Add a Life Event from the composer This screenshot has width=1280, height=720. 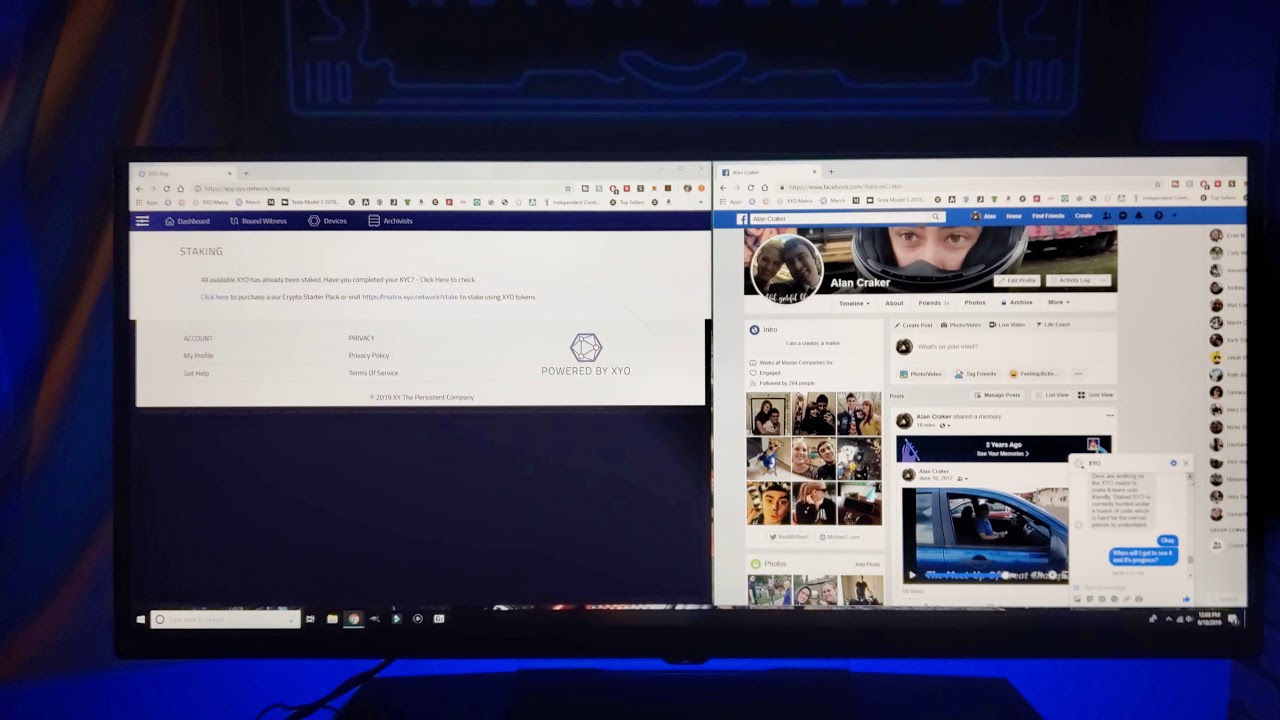[x=1053, y=325]
